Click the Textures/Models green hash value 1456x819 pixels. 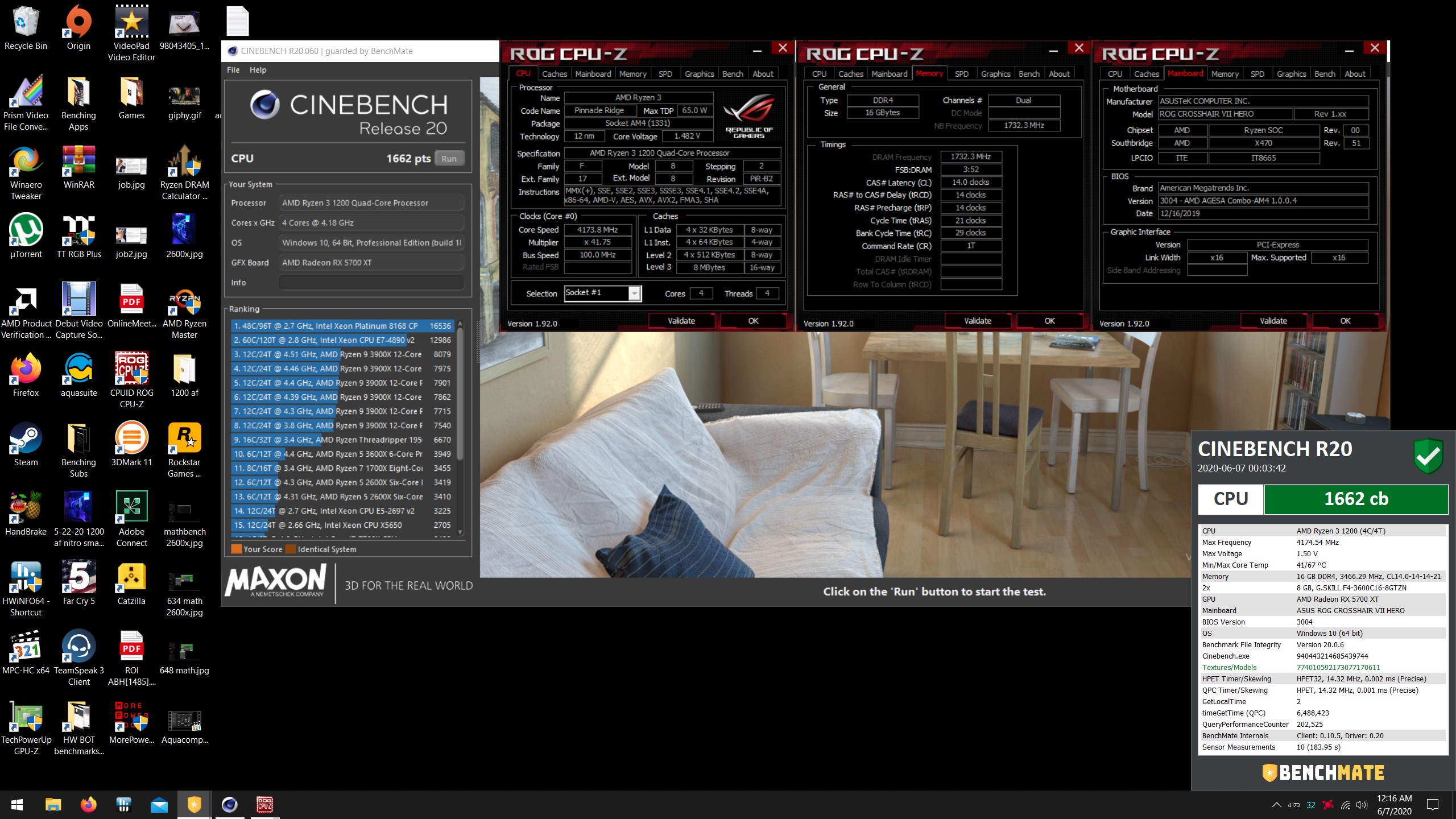coord(1338,667)
